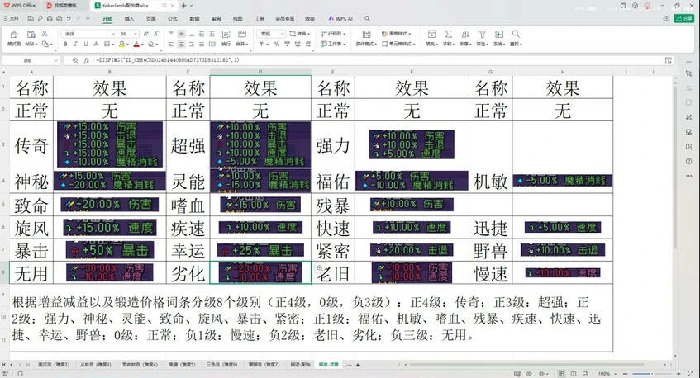Select the cell labeled 机敏
The width and height of the screenshot is (700, 378).
[491, 182]
